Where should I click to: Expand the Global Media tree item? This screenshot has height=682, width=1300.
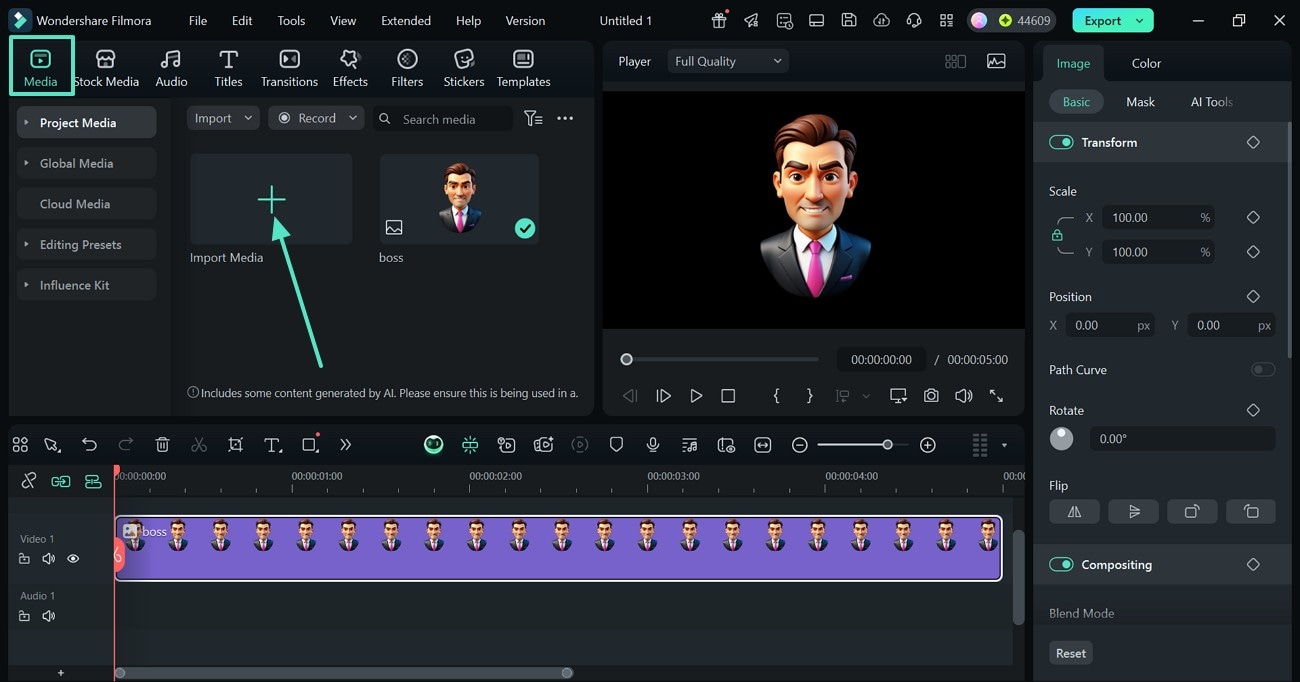click(x=27, y=163)
